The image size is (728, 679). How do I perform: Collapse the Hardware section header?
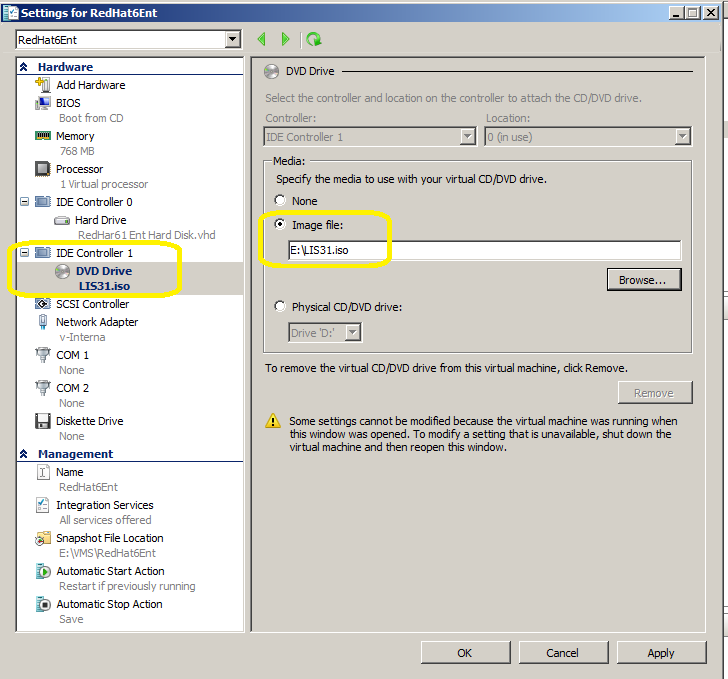tap(24, 67)
